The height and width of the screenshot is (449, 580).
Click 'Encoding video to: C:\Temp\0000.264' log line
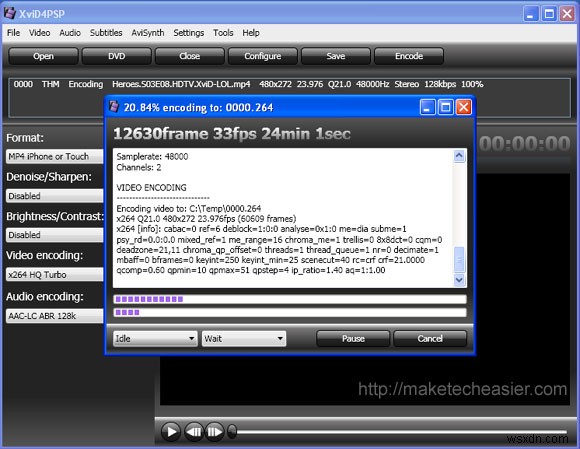coord(189,208)
